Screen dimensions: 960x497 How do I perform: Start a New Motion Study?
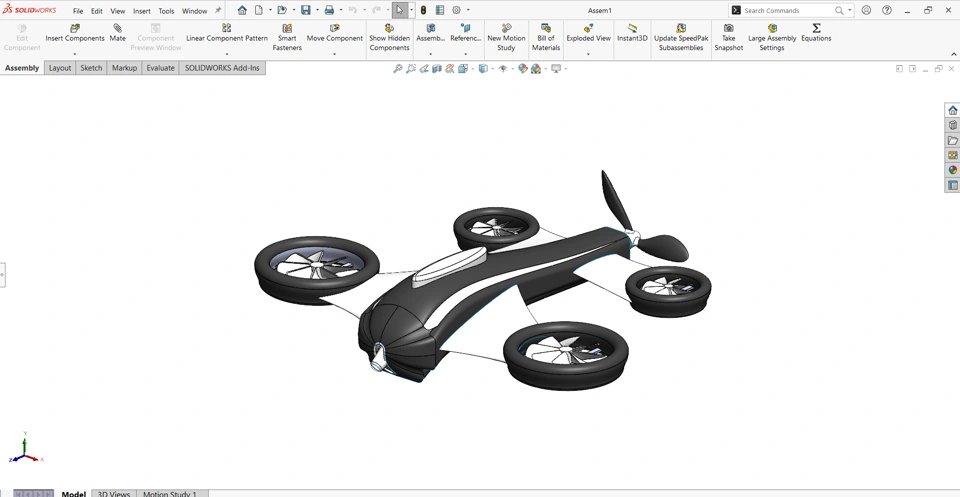click(506, 37)
